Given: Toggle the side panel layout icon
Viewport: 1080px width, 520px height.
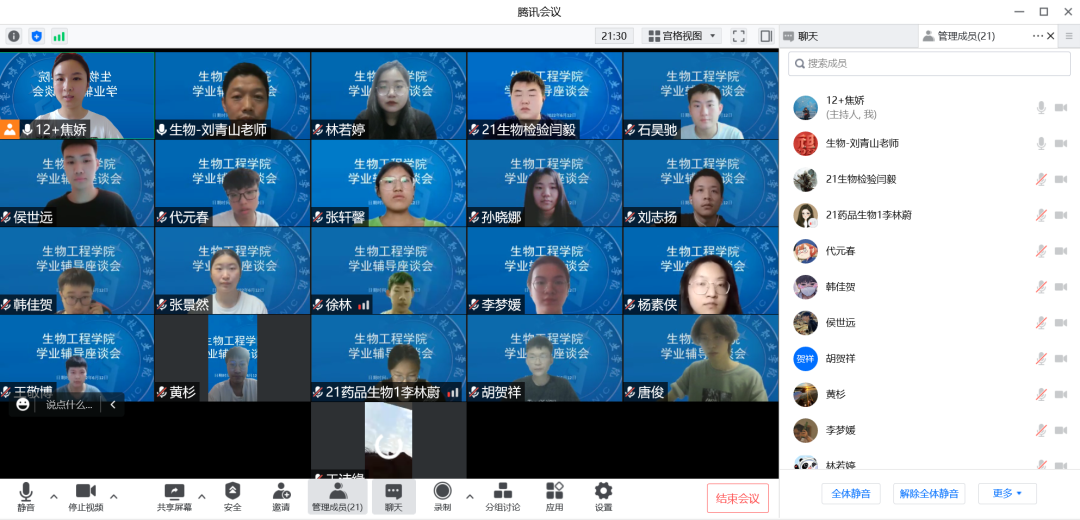Looking at the screenshot, I should point(766,36).
